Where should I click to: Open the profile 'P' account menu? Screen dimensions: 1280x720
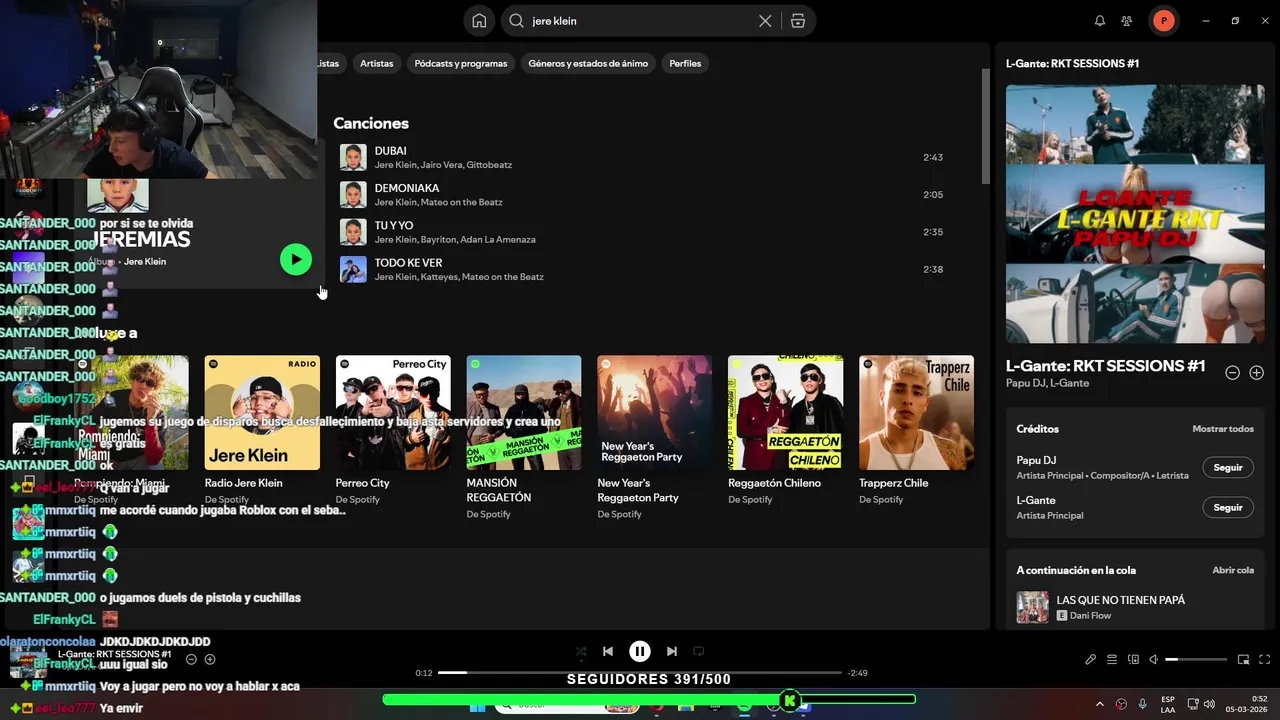pyautogui.click(x=1163, y=21)
